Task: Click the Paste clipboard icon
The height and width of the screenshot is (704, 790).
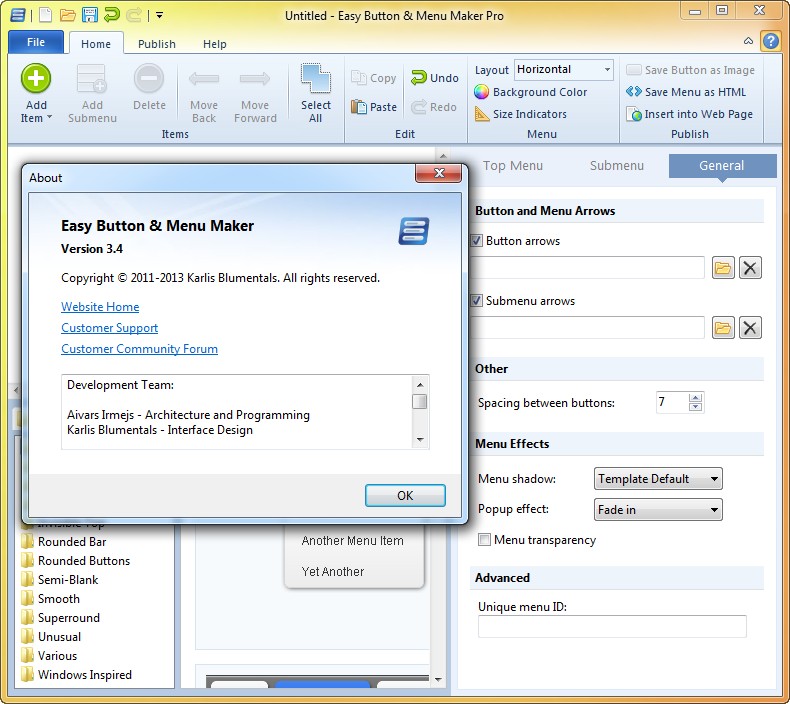Action: pyautogui.click(x=359, y=107)
